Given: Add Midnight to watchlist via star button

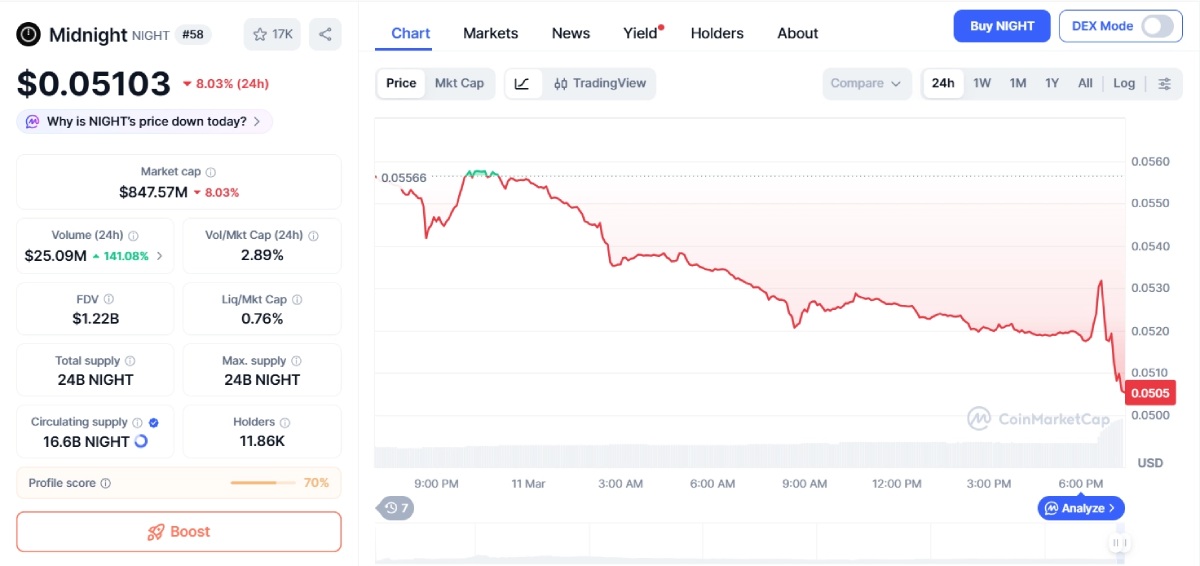Looking at the screenshot, I should 272,34.
